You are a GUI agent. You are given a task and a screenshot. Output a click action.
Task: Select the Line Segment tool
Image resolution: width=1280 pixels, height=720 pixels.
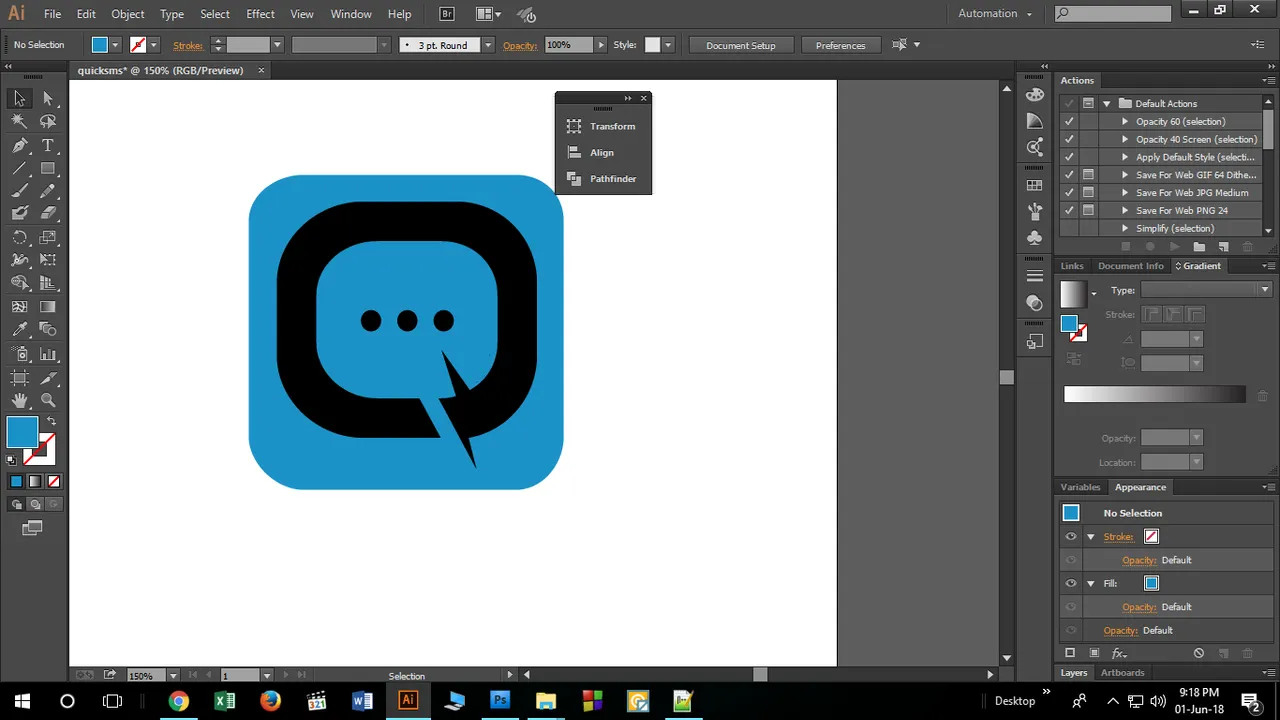(x=19, y=169)
